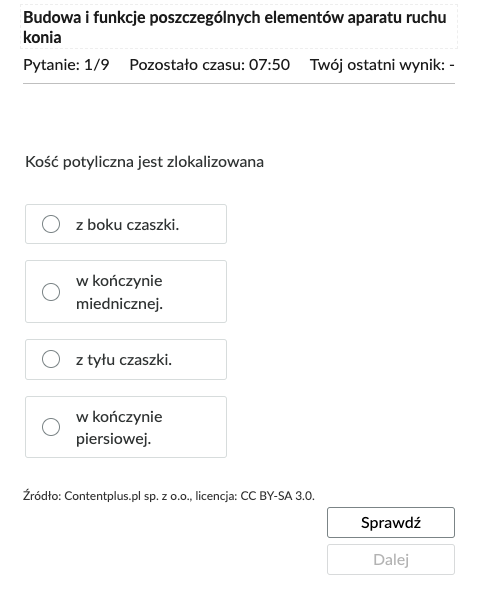The height and width of the screenshot is (592, 497).
Task: Click the question text 'Kość potyliczna jest zlokalizowana'
Action: coord(144,162)
